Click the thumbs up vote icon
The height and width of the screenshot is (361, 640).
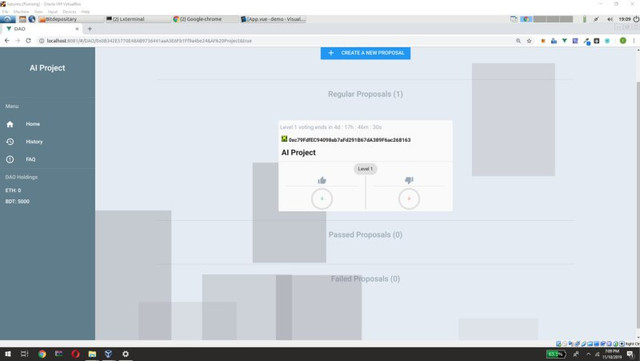[322, 180]
